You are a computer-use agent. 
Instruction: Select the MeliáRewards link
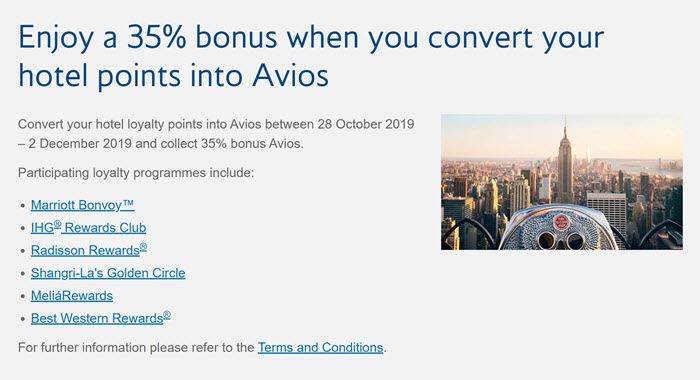pos(72,296)
